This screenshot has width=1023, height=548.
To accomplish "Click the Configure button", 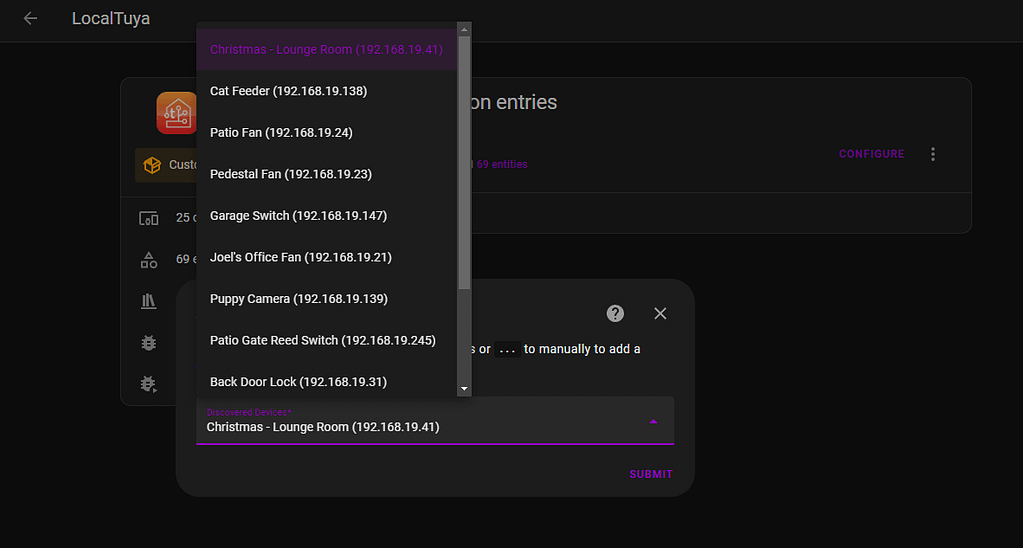I will coord(871,154).
